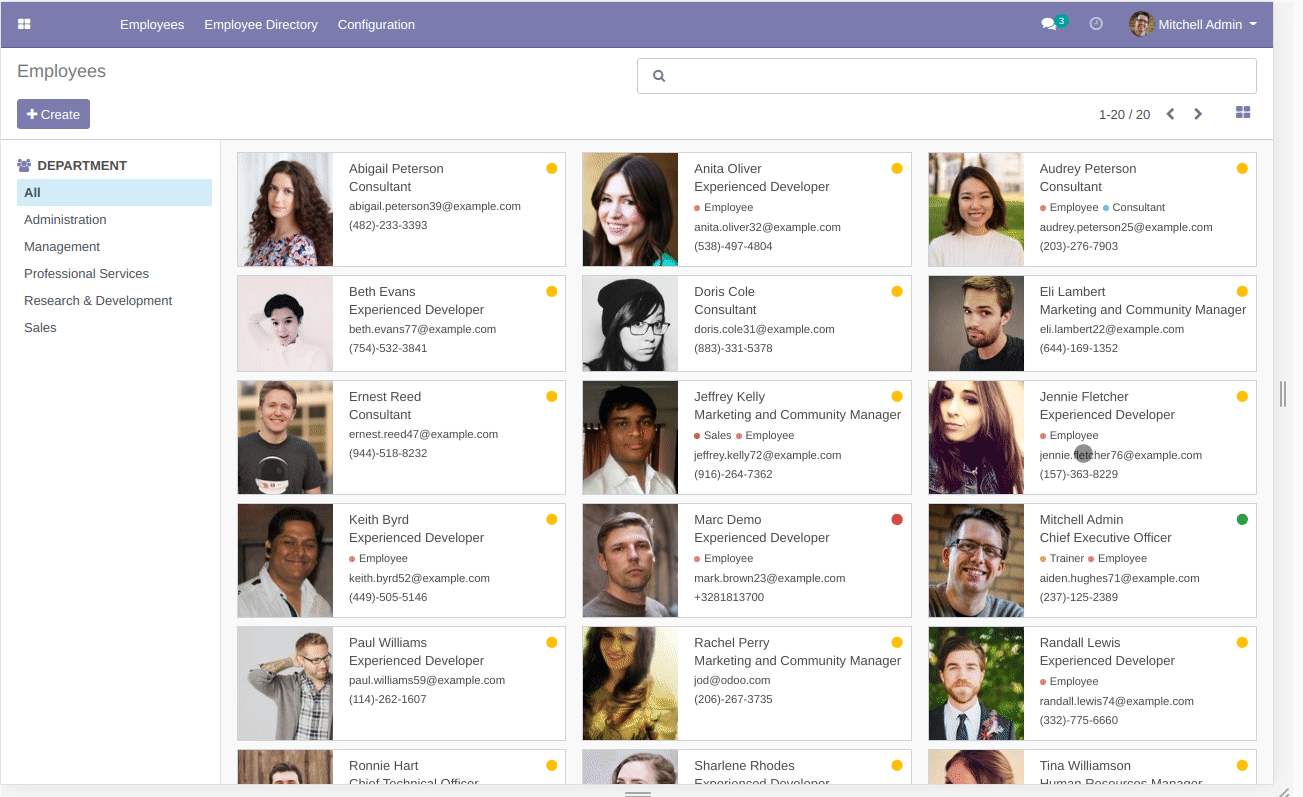This screenshot has width=1303, height=797.
Task: Select the Administration department filter
Action: click(x=65, y=219)
